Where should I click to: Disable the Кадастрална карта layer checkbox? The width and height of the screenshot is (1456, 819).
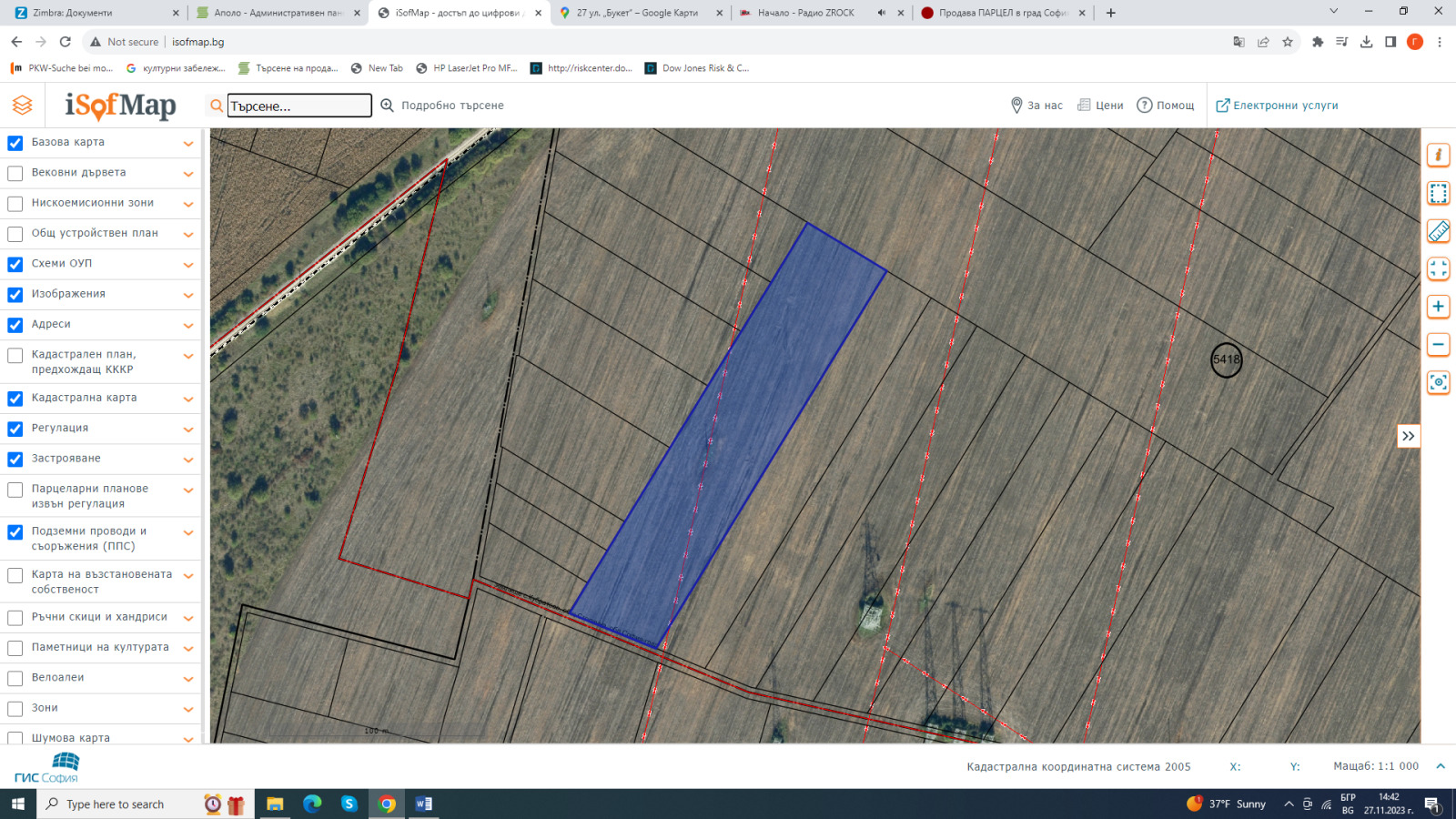point(15,399)
